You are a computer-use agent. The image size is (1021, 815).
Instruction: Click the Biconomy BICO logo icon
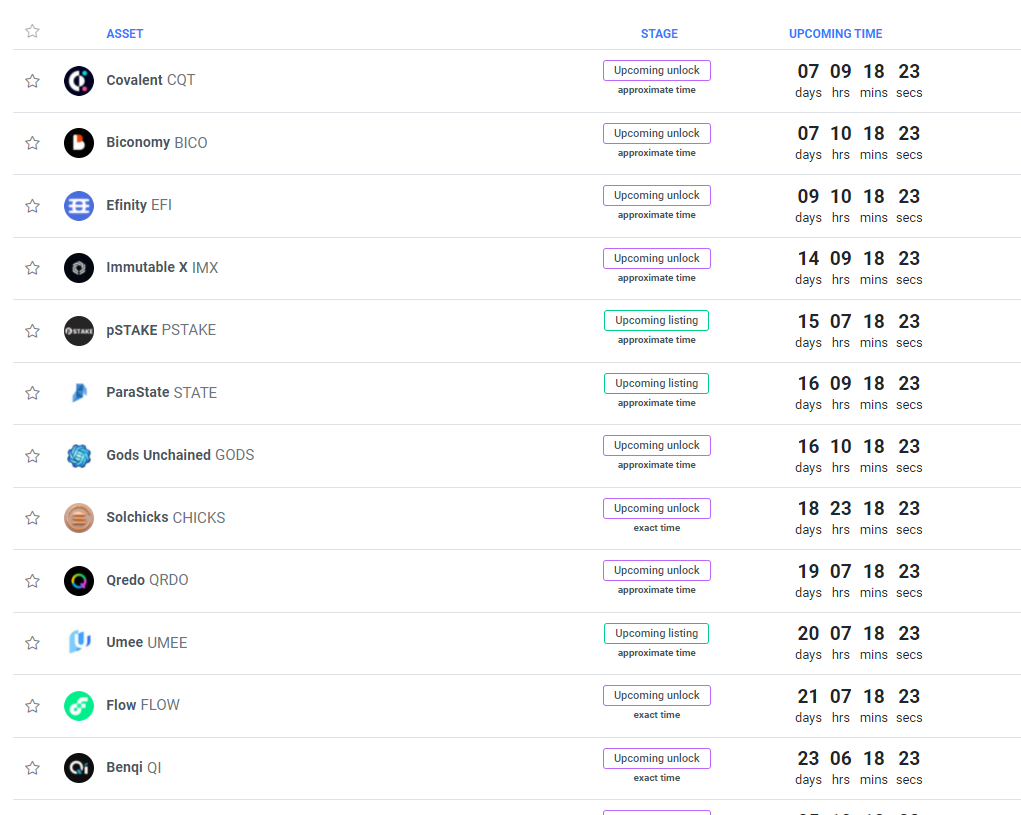click(79, 143)
